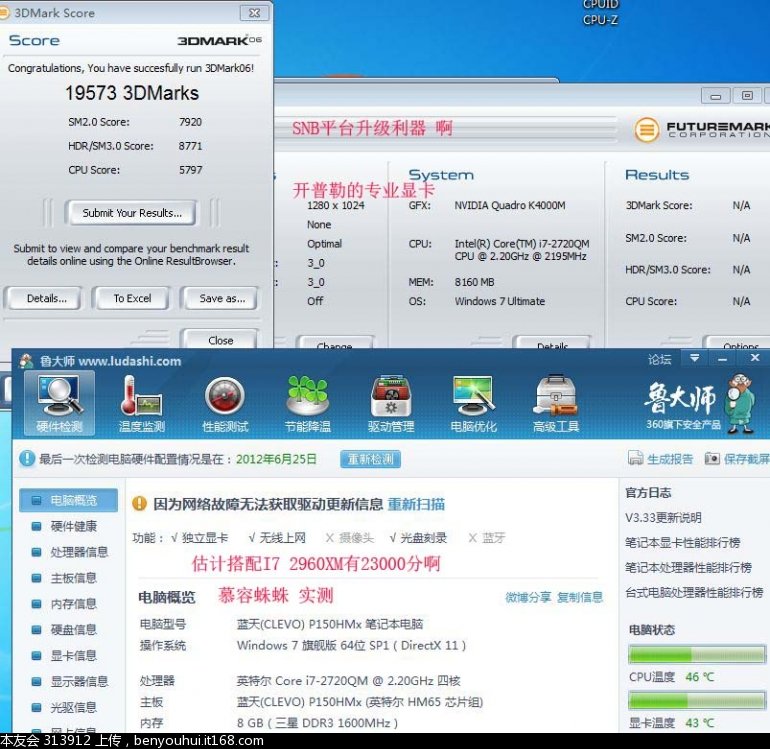Click the 19573 3DMarks score text
The height and width of the screenshot is (749, 770).
click(132, 93)
